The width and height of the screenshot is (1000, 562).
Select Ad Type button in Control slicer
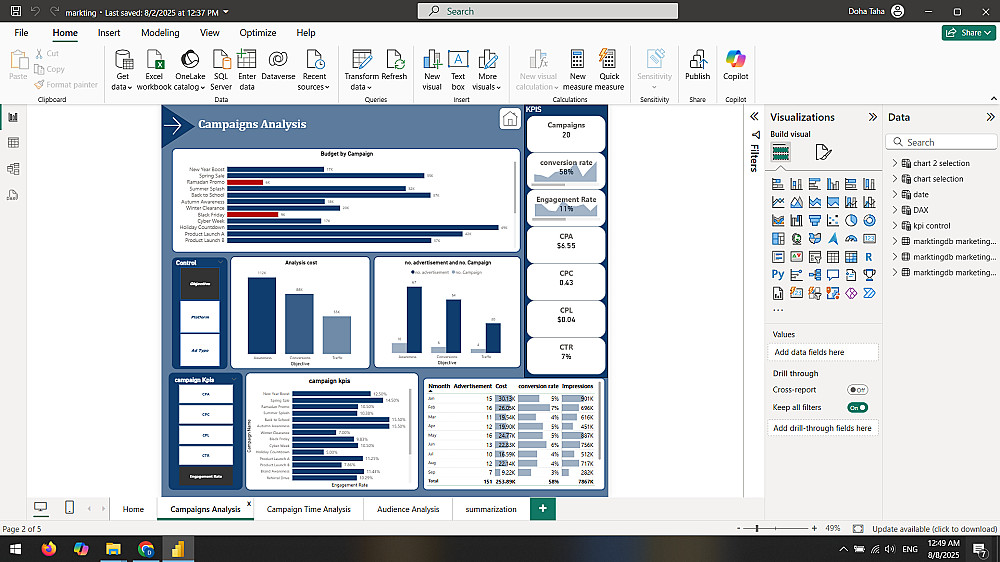(200, 350)
